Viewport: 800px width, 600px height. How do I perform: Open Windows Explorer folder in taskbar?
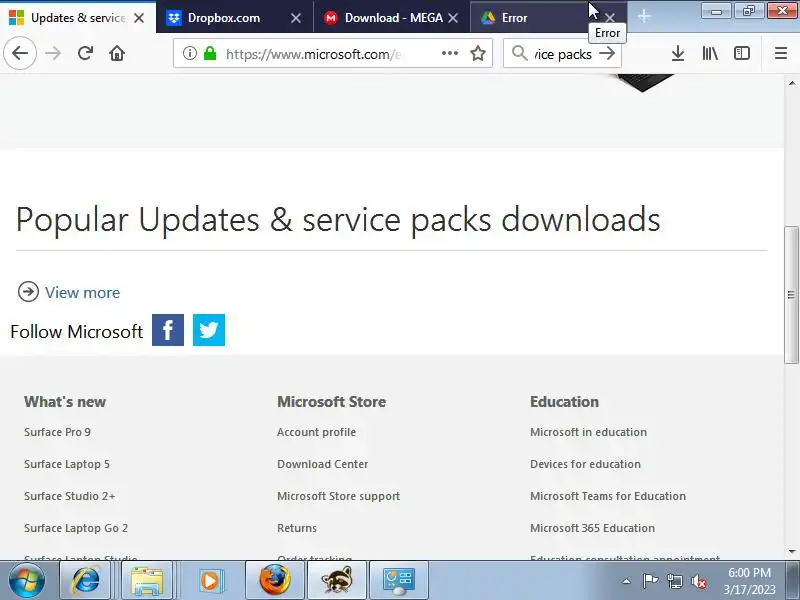click(147, 581)
